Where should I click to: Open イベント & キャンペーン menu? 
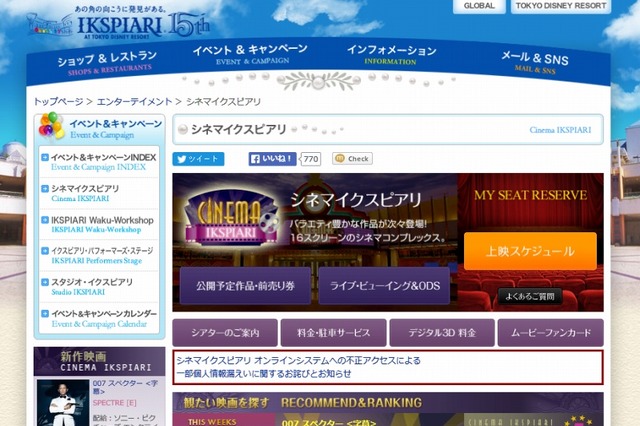(x=250, y=55)
